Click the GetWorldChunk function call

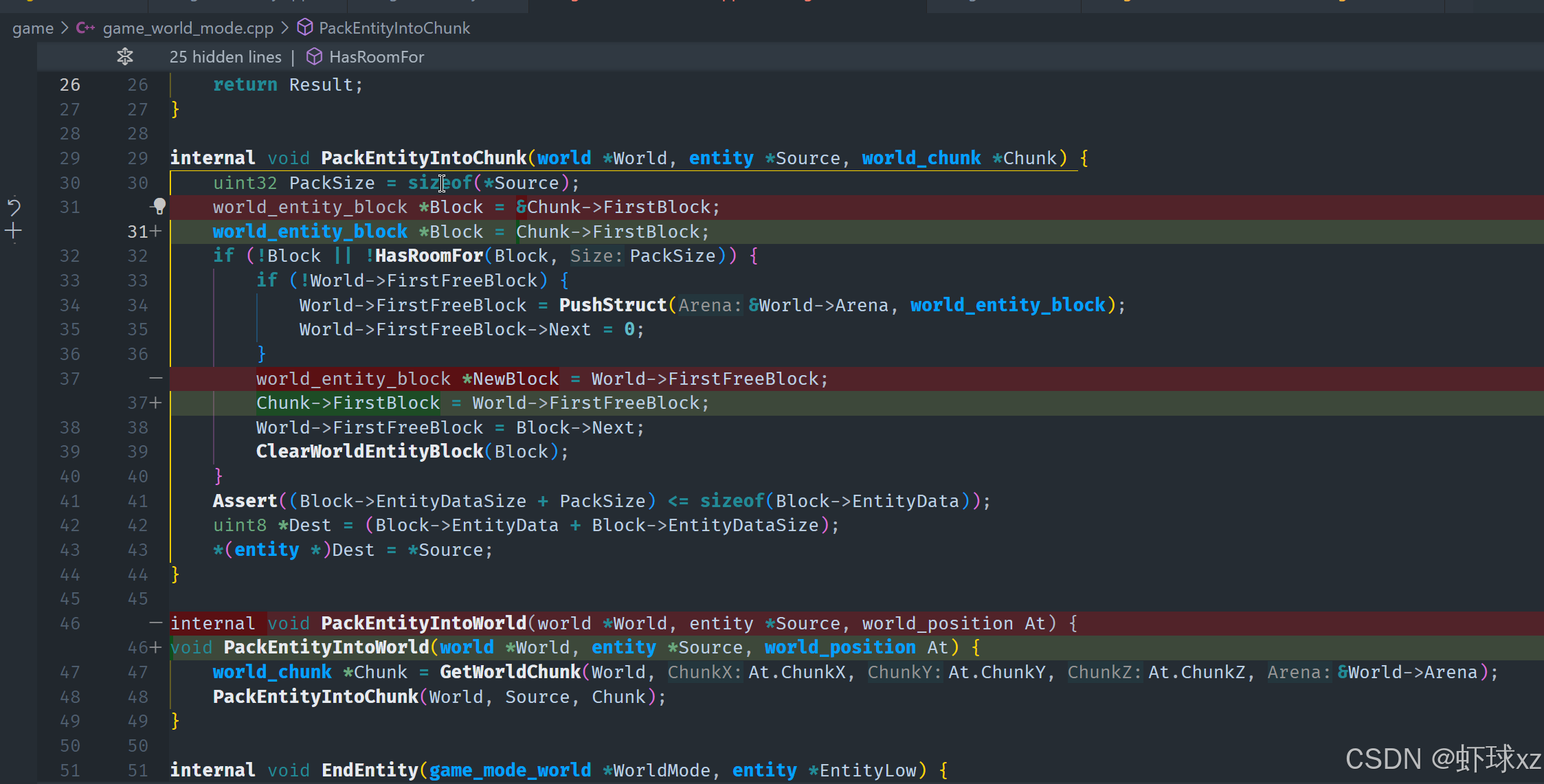point(510,672)
